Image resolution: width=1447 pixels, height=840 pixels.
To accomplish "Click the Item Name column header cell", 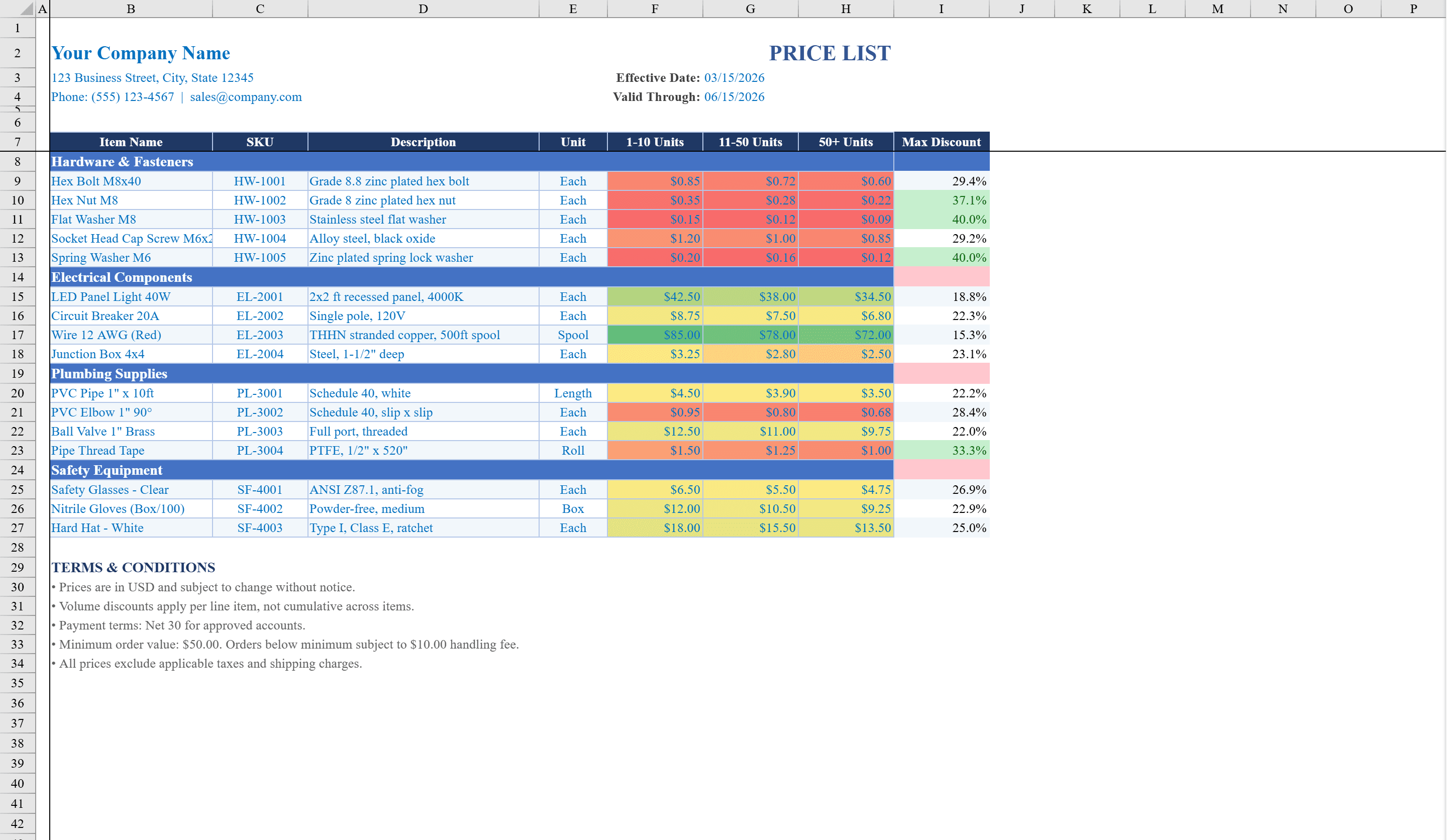I will tap(130, 142).
